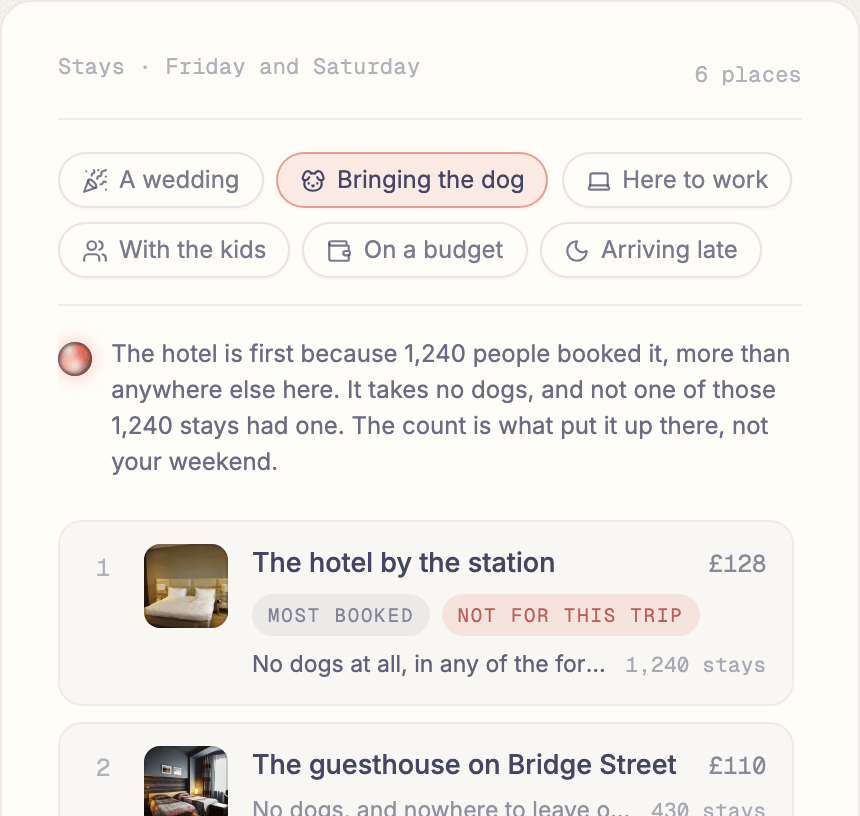Click the guesthouse room thumbnail photo
The height and width of the screenshot is (816, 860).
(186, 781)
